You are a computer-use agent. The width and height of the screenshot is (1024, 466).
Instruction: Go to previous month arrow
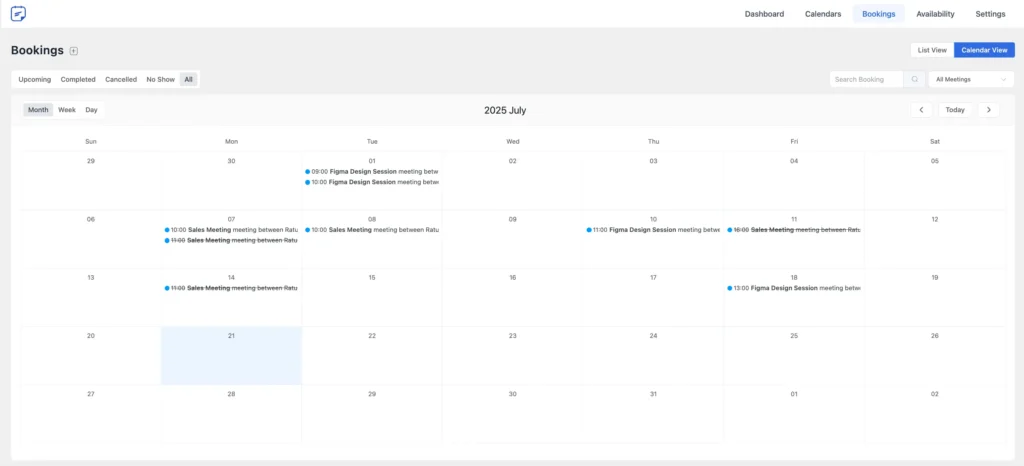pos(921,110)
